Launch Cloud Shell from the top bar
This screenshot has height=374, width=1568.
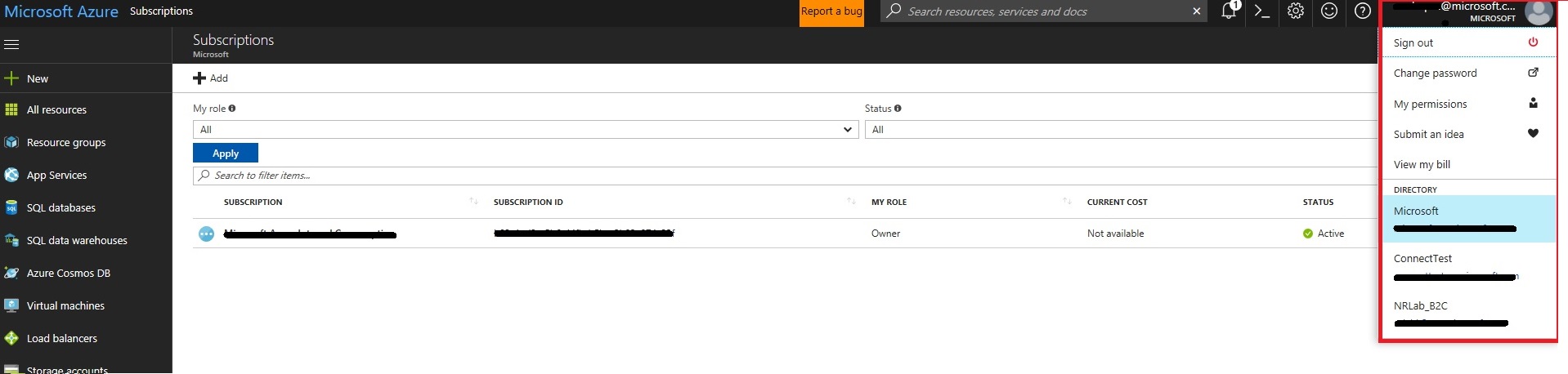coord(1262,11)
